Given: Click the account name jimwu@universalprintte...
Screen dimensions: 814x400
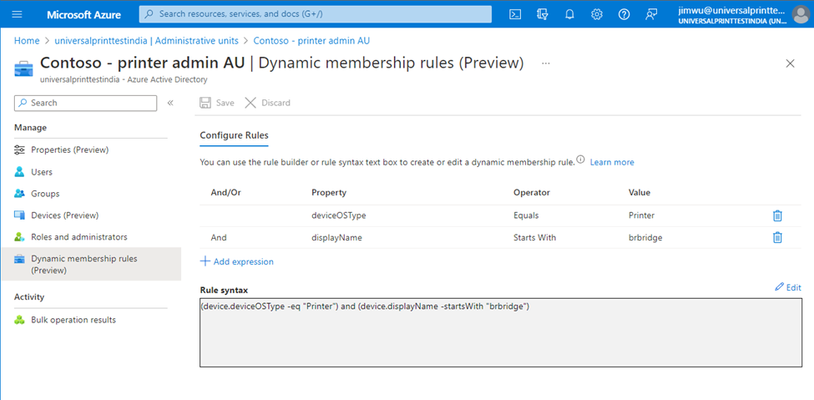Looking at the screenshot, I should 732,10.
